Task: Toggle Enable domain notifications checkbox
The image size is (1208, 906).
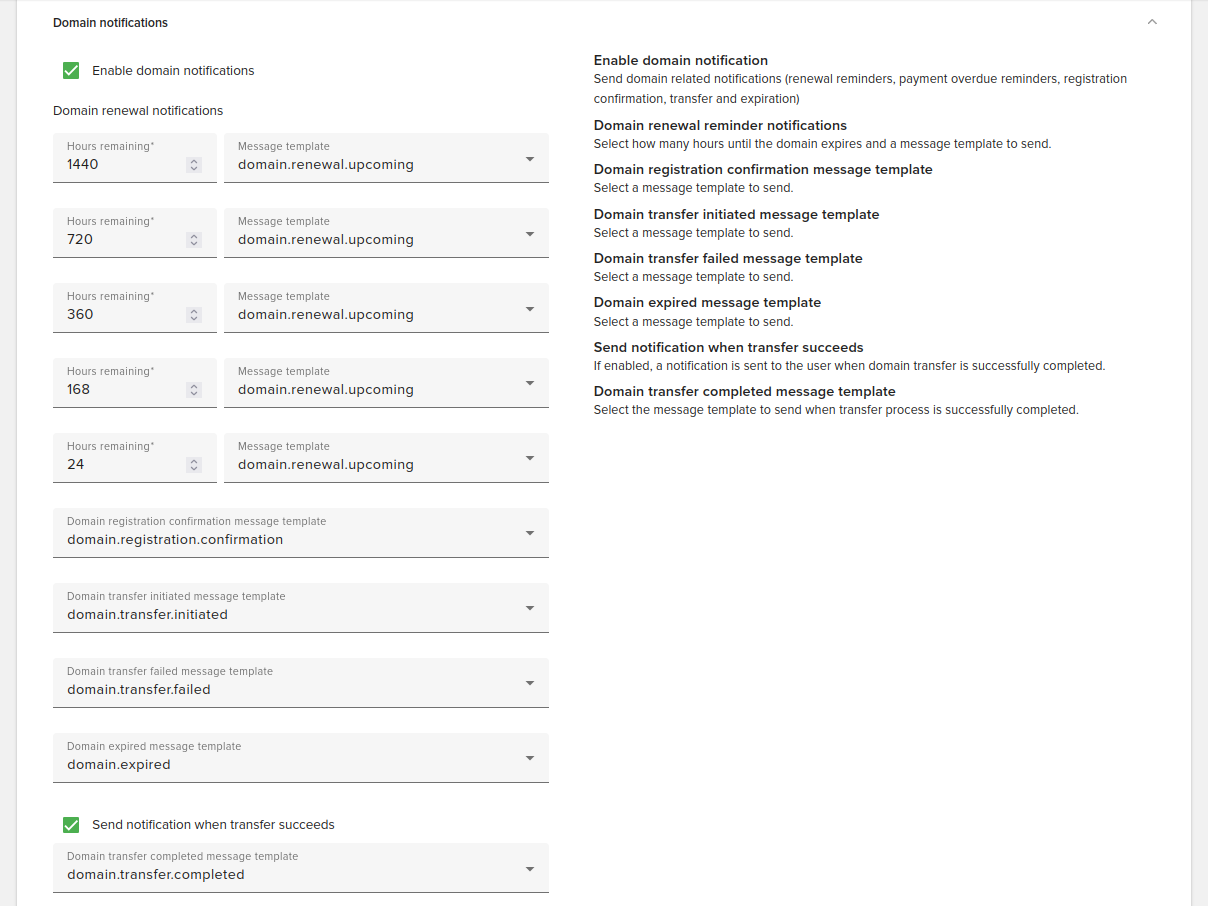Action: (x=71, y=70)
